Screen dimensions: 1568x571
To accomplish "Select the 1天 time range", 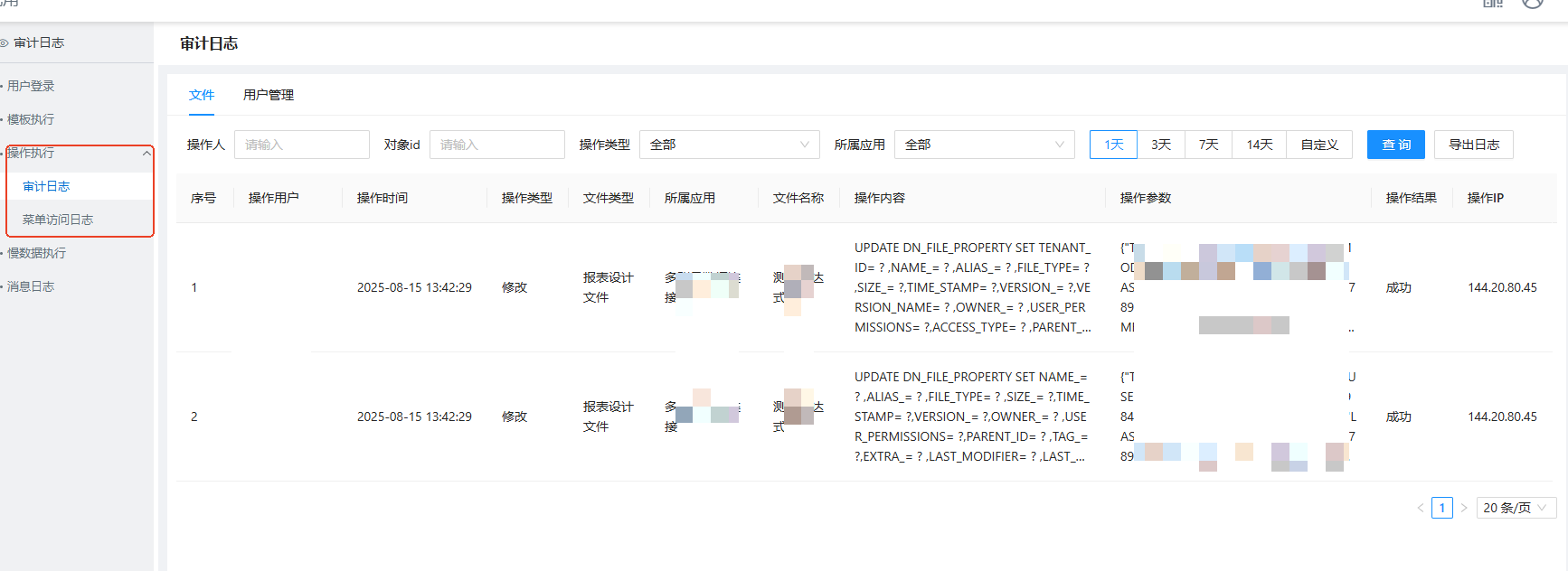I will click(x=1113, y=145).
